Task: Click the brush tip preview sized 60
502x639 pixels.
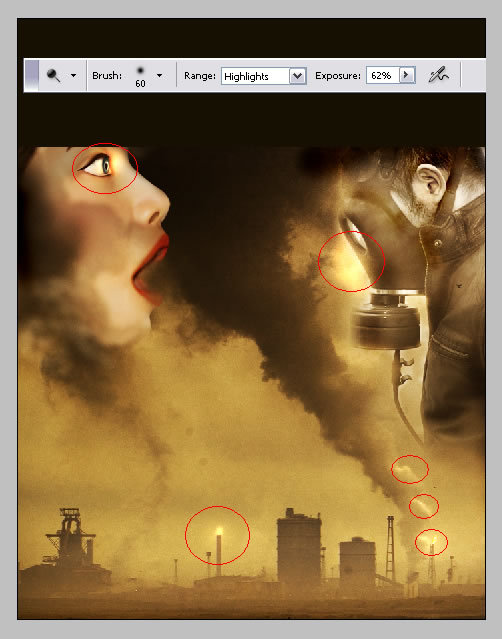Action: click(140, 76)
